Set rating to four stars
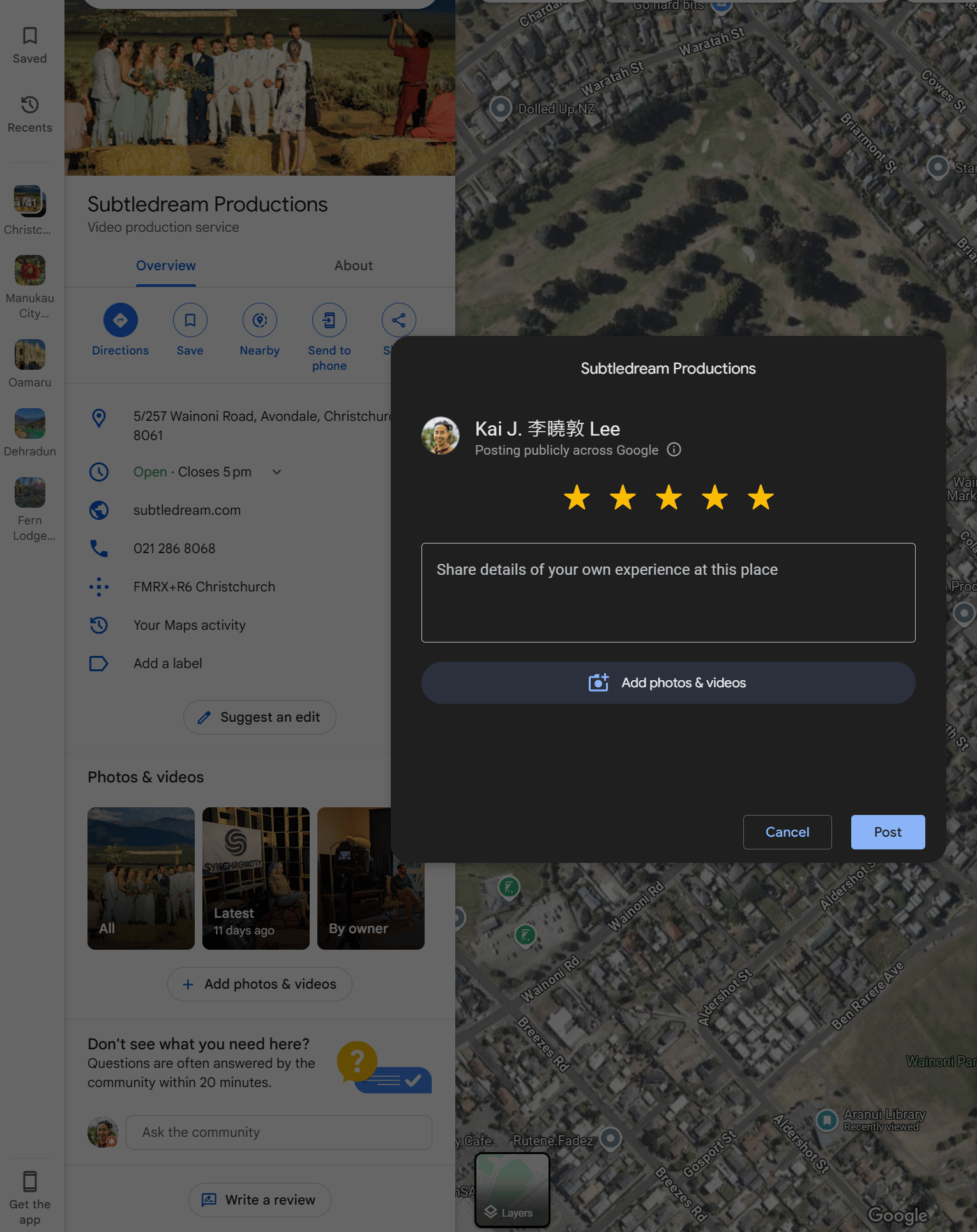 coord(715,498)
